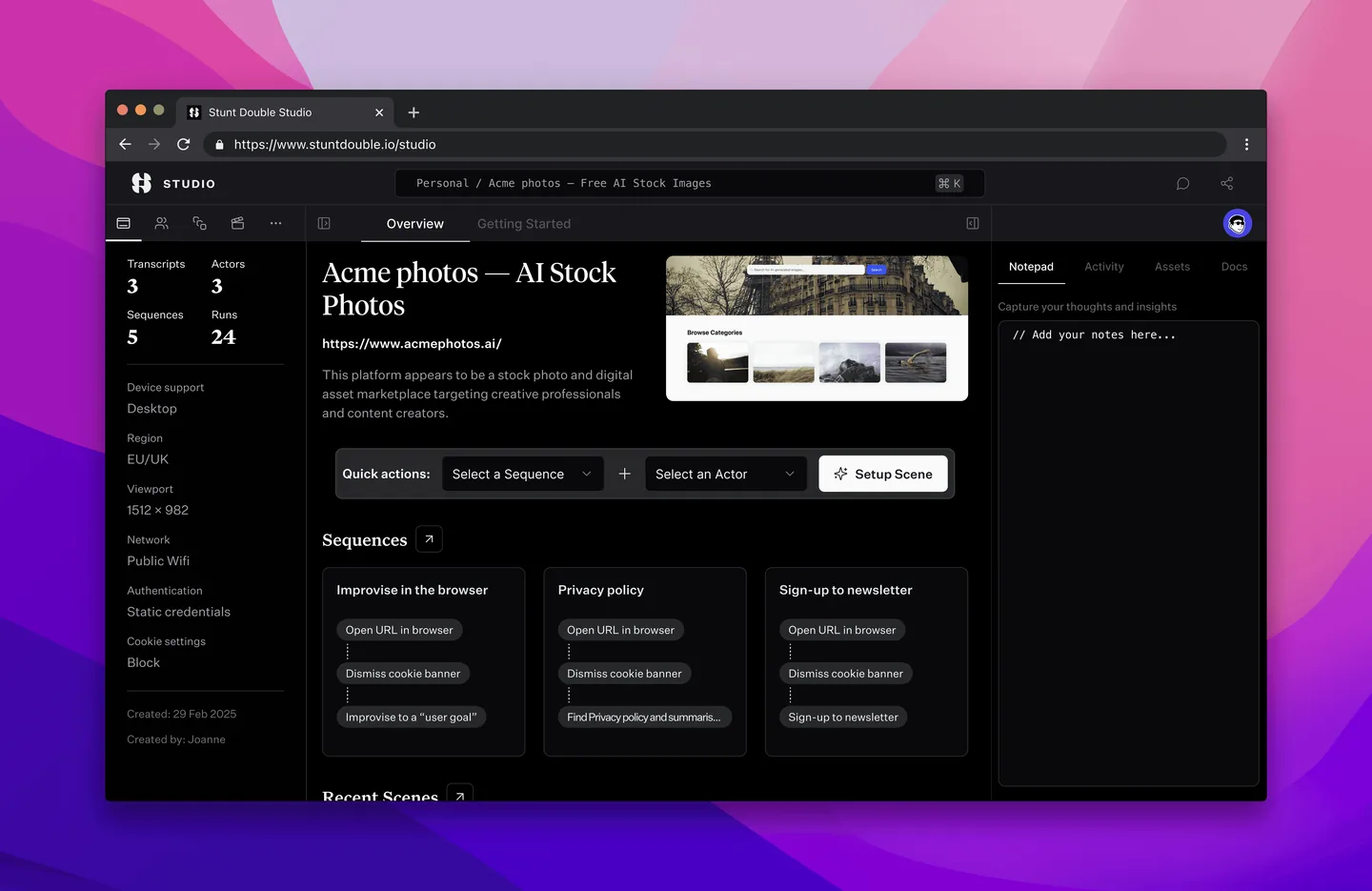
Task: Switch to the Getting Started tab
Action: pyautogui.click(x=524, y=224)
